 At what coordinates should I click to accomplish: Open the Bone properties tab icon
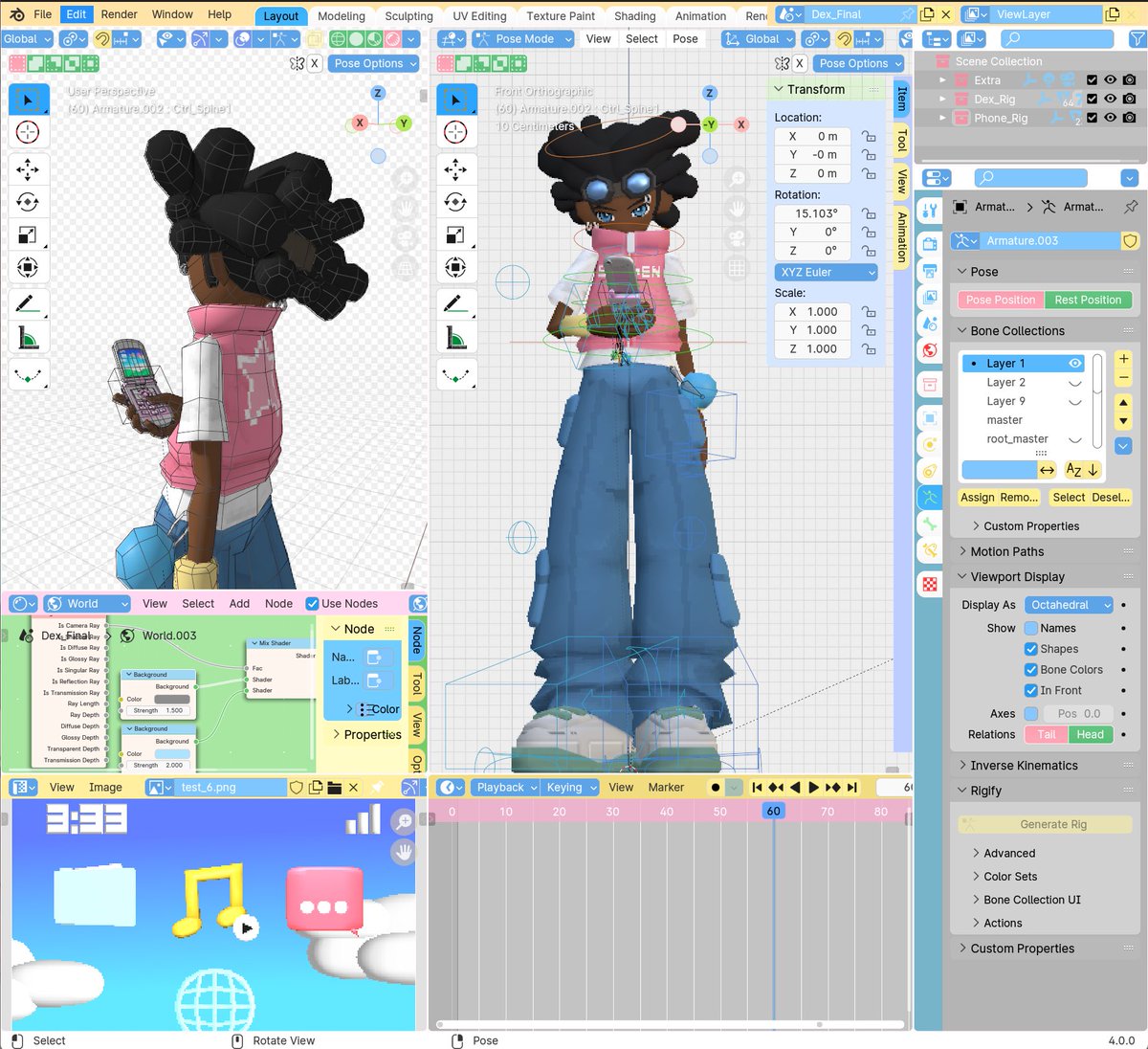coord(930,524)
